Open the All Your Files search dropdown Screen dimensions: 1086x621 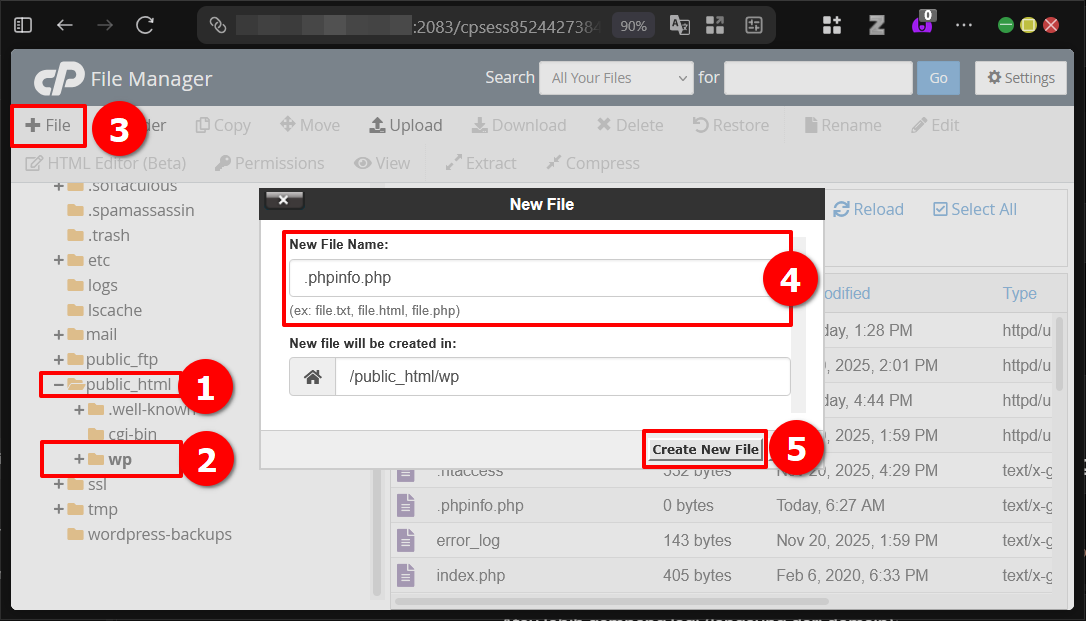coord(616,77)
